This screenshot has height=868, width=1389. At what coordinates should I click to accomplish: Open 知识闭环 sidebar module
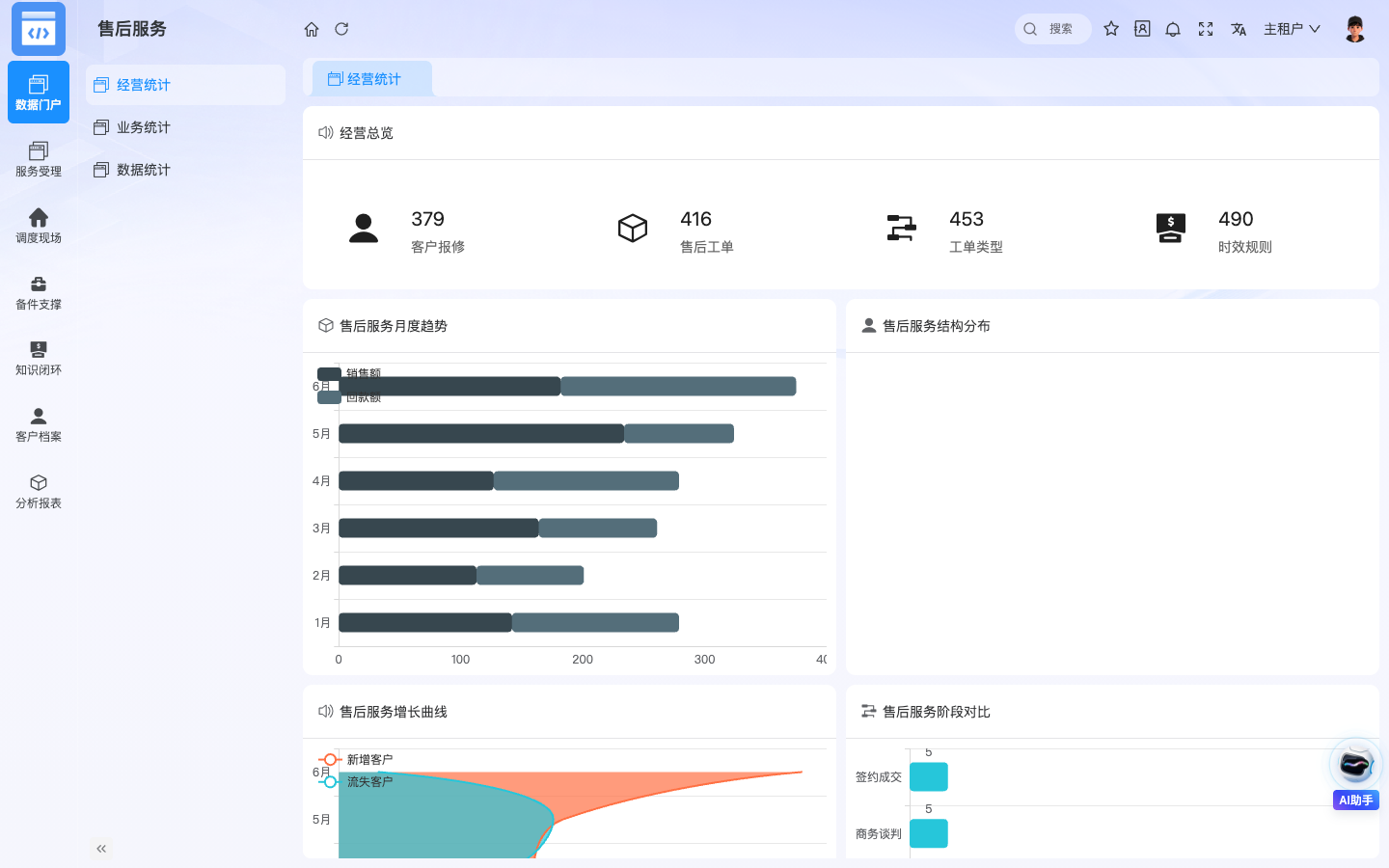(x=39, y=358)
